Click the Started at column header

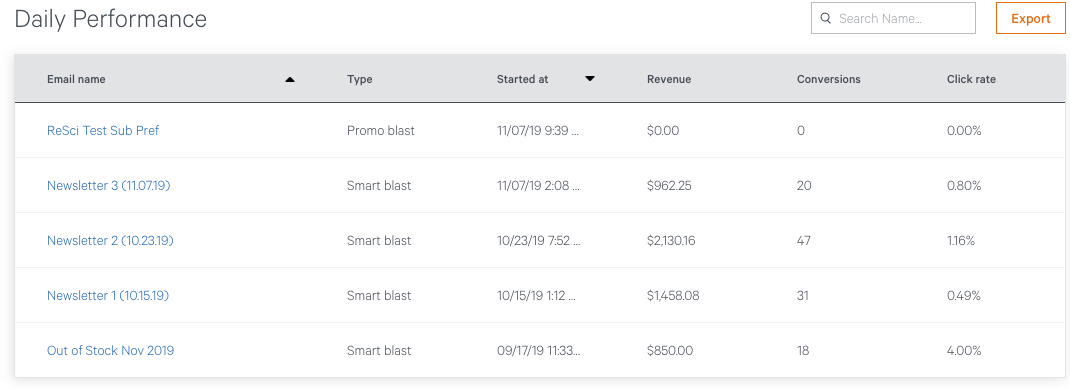point(523,79)
